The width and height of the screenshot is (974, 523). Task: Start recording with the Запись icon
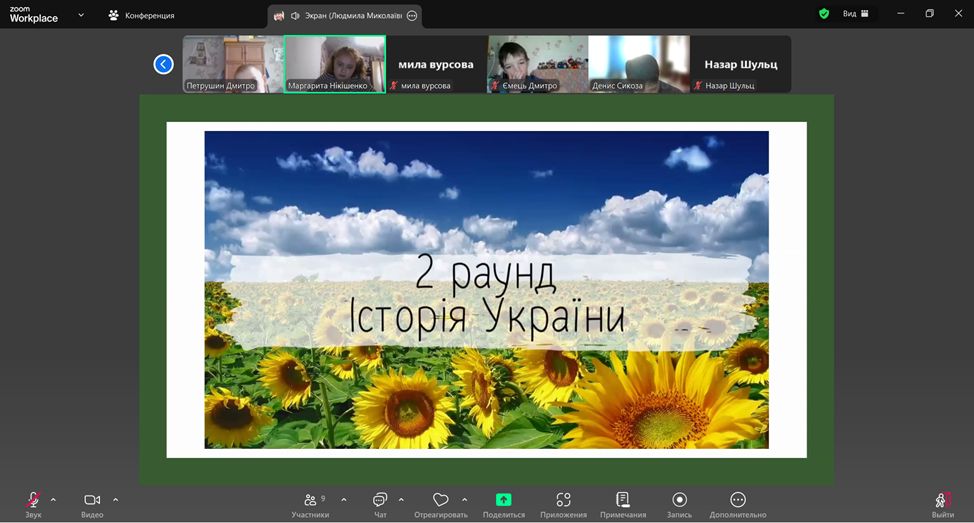point(679,500)
